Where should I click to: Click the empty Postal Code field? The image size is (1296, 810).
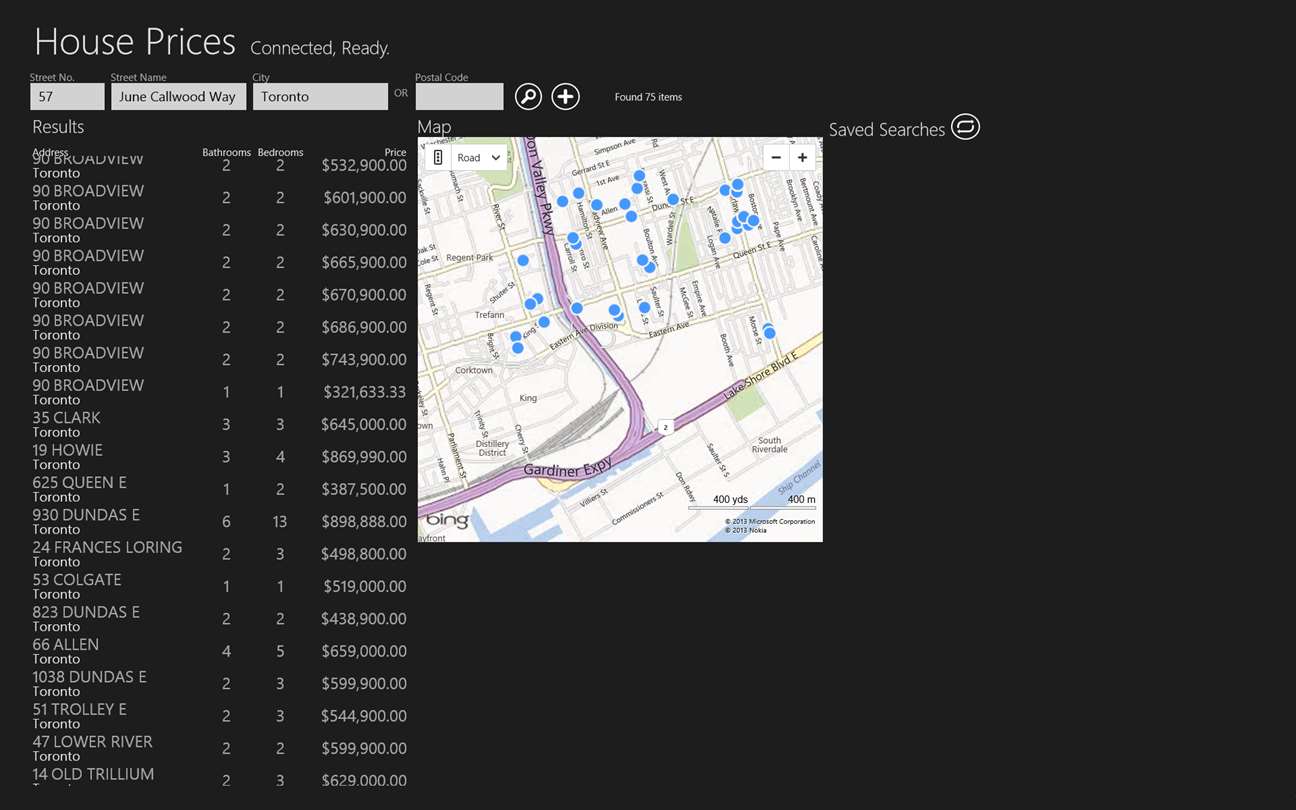(459, 96)
